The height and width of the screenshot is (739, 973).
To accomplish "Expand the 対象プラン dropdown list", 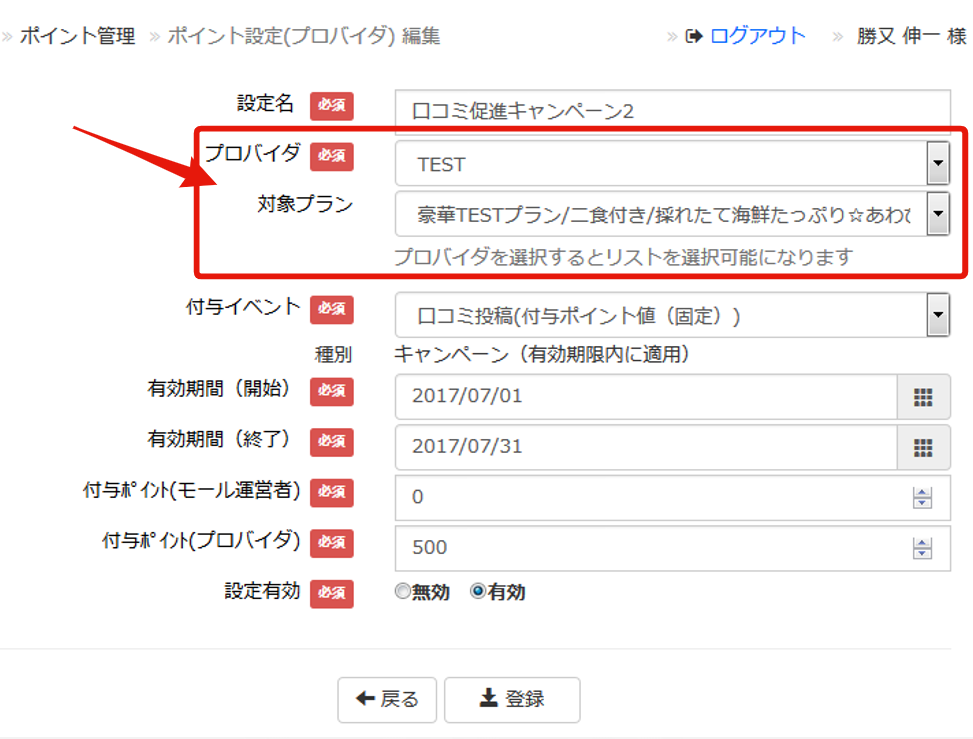I will (672, 214).
